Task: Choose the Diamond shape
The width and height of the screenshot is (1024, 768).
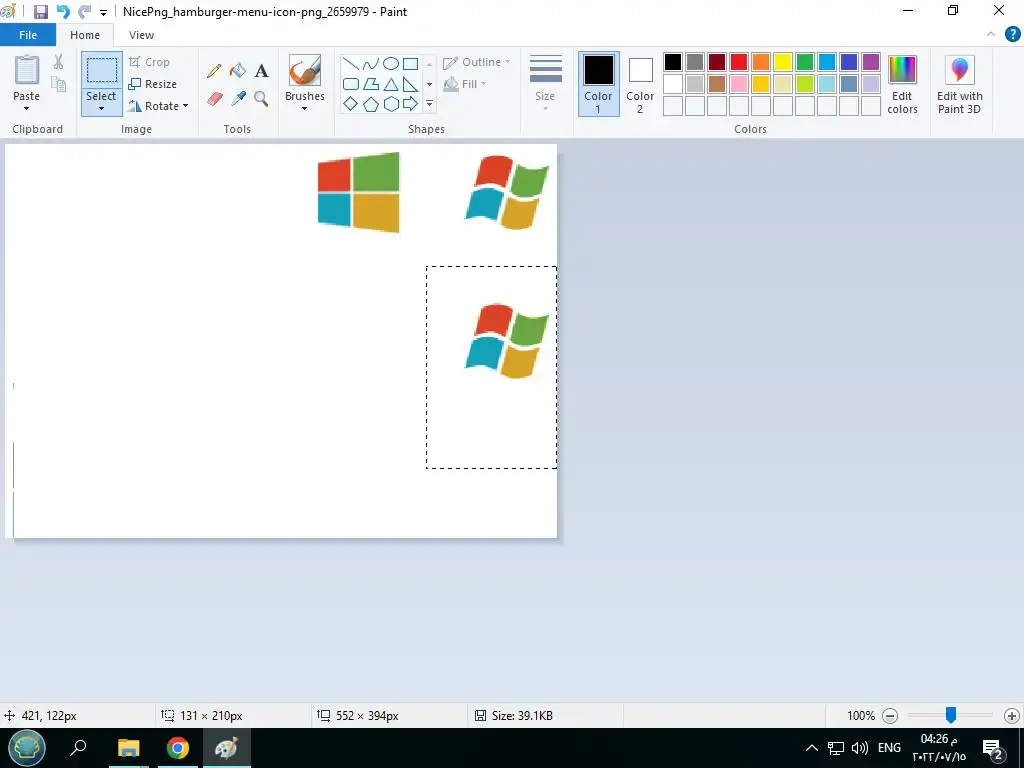Action: click(x=351, y=104)
